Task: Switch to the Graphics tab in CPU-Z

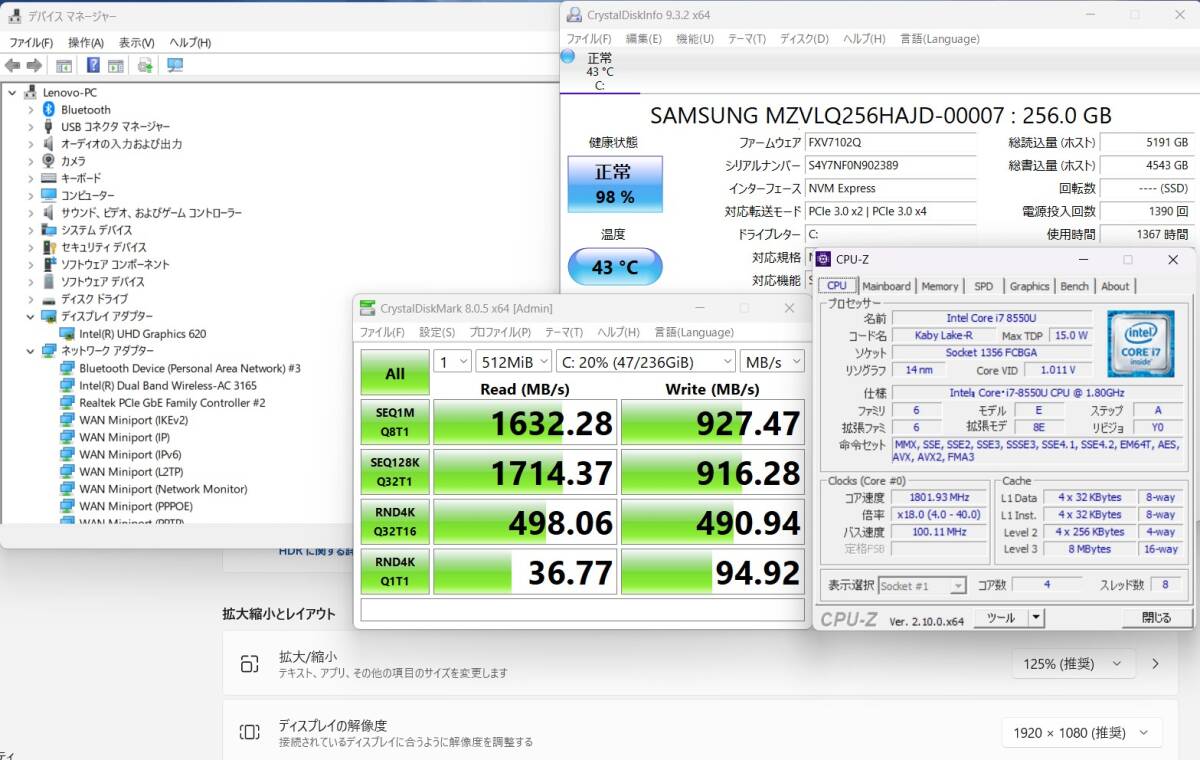Action: [1029, 286]
